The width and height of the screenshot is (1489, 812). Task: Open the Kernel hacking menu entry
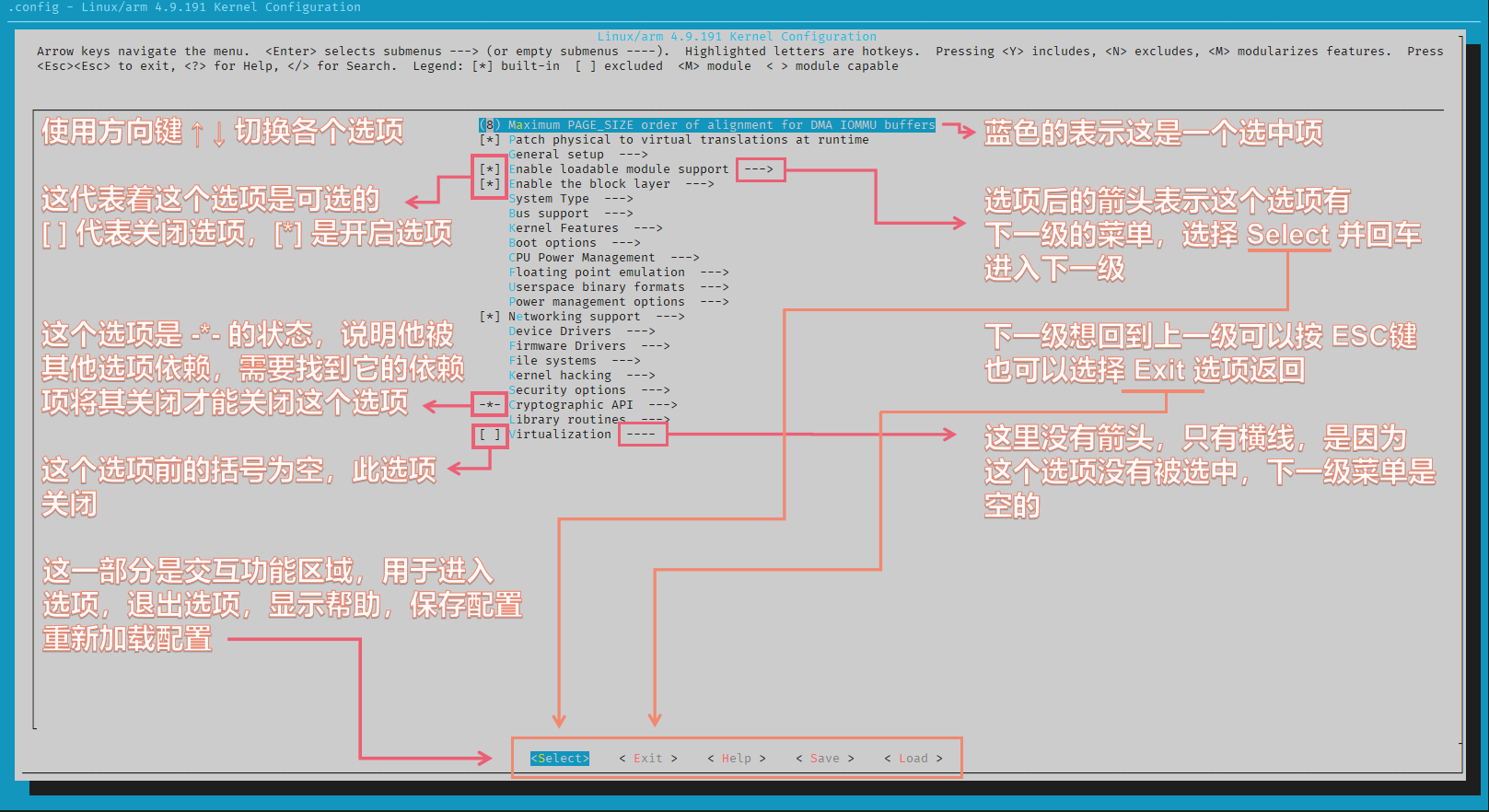click(x=560, y=376)
